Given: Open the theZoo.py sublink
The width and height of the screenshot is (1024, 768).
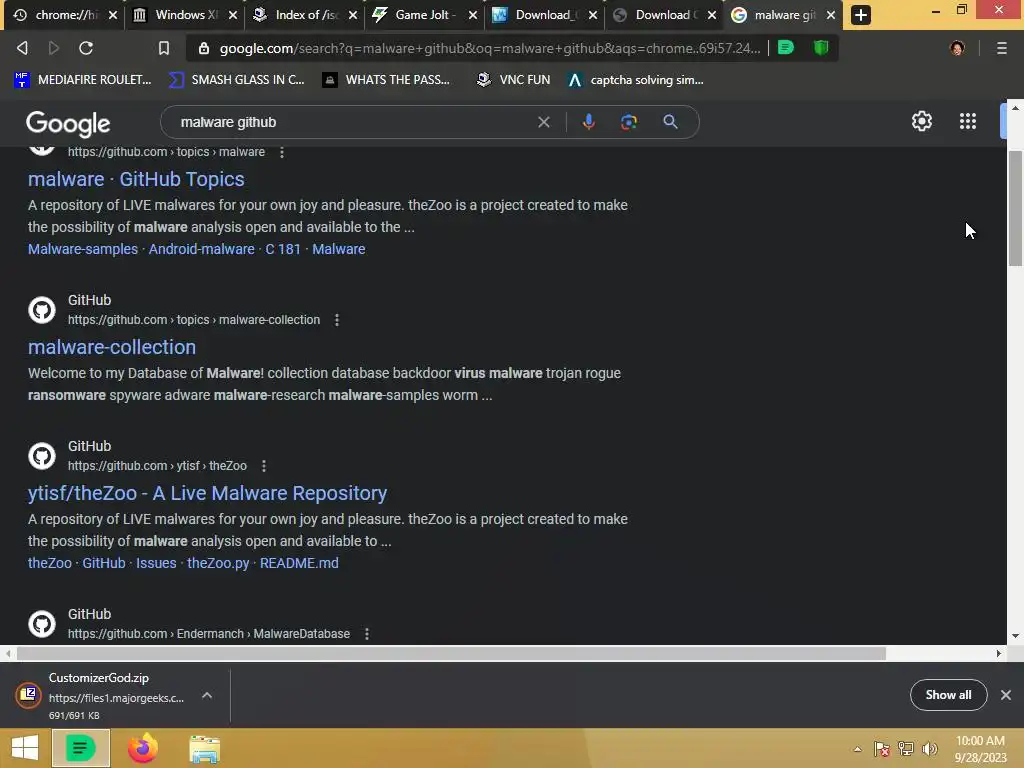Looking at the screenshot, I should tap(218, 563).
